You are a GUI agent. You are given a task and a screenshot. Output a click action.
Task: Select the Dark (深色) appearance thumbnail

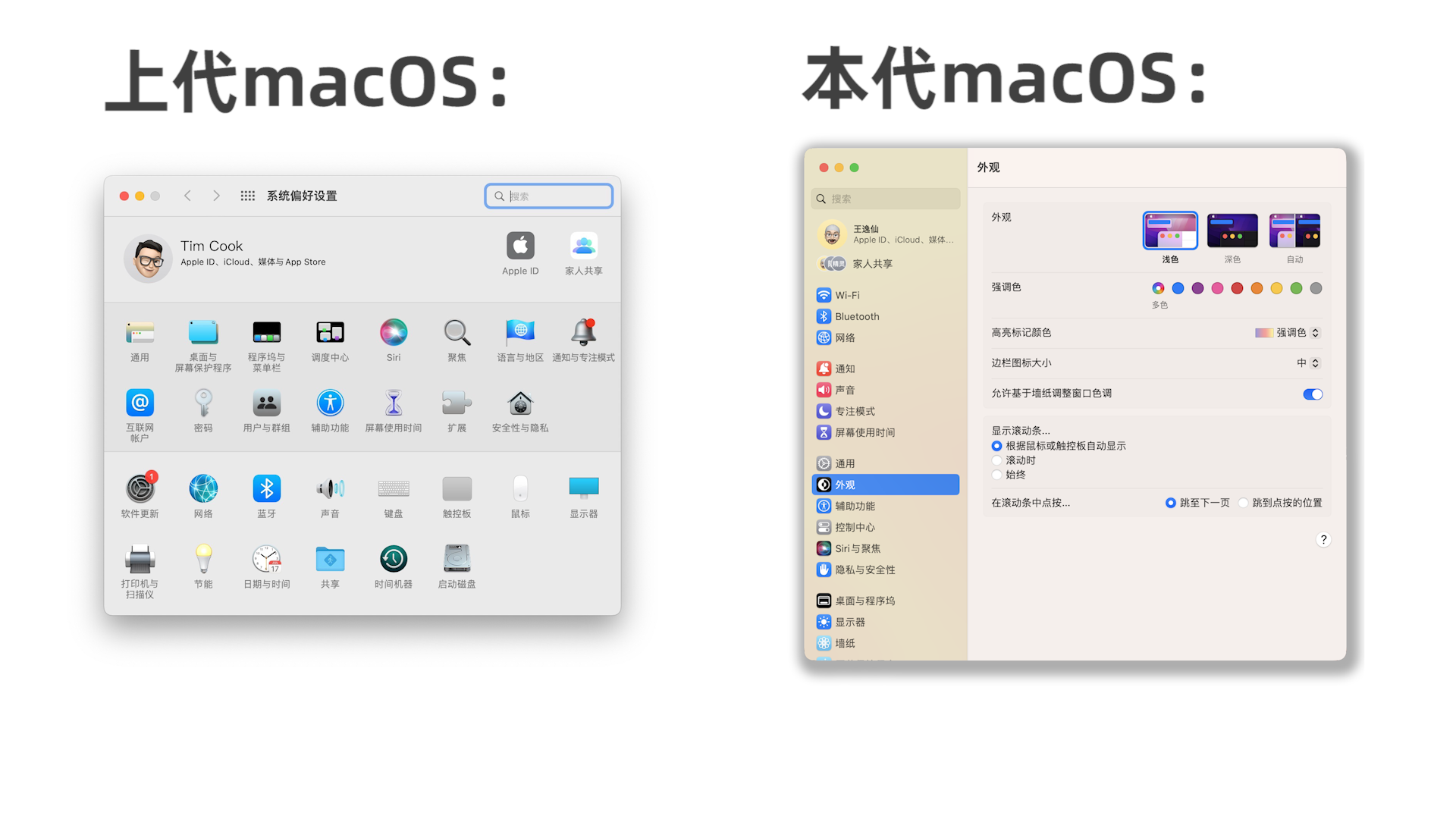(1232, 231)
